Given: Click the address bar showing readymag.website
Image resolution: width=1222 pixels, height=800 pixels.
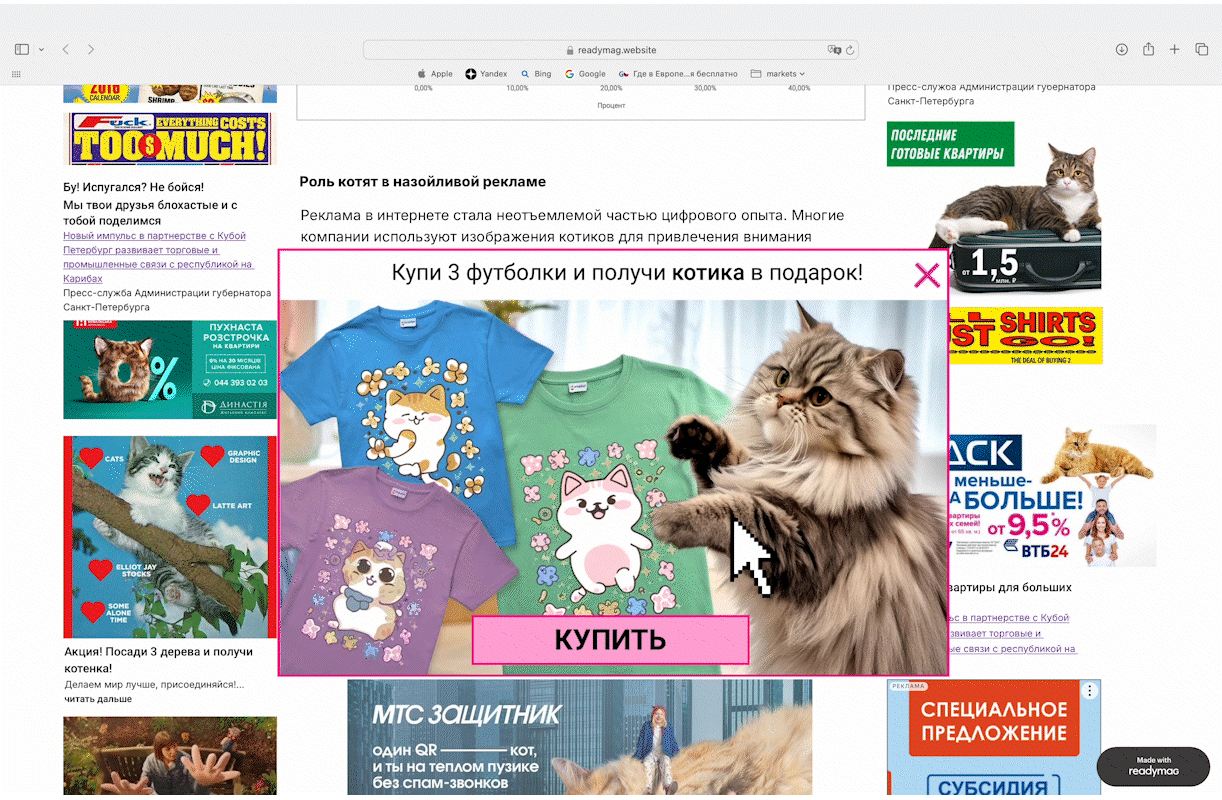Looking at the screenshot, I should 610,50.
